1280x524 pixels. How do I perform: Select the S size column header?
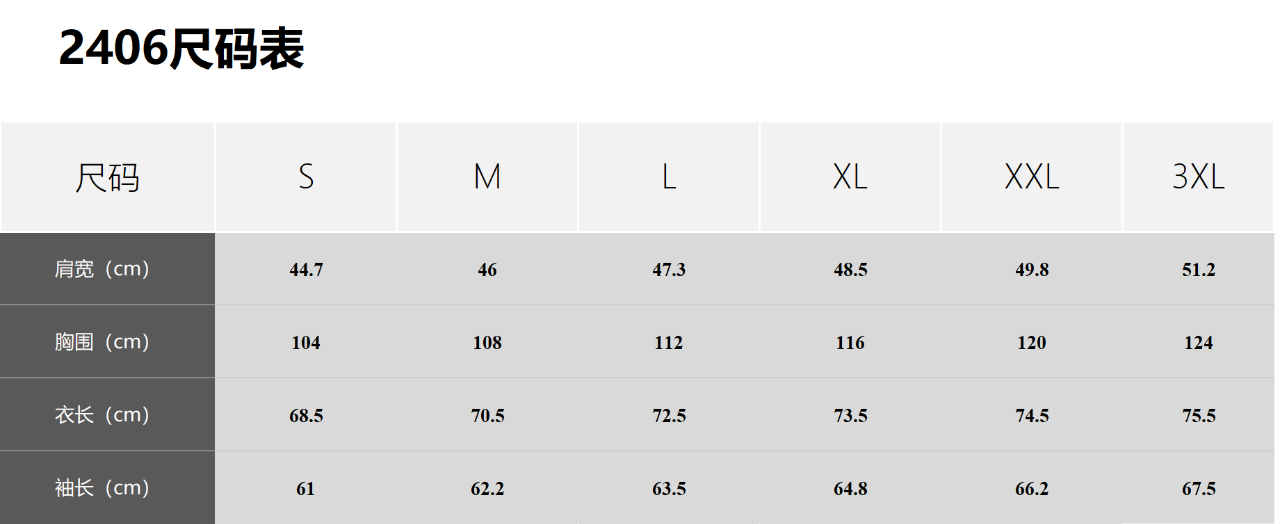pos(306,177)
